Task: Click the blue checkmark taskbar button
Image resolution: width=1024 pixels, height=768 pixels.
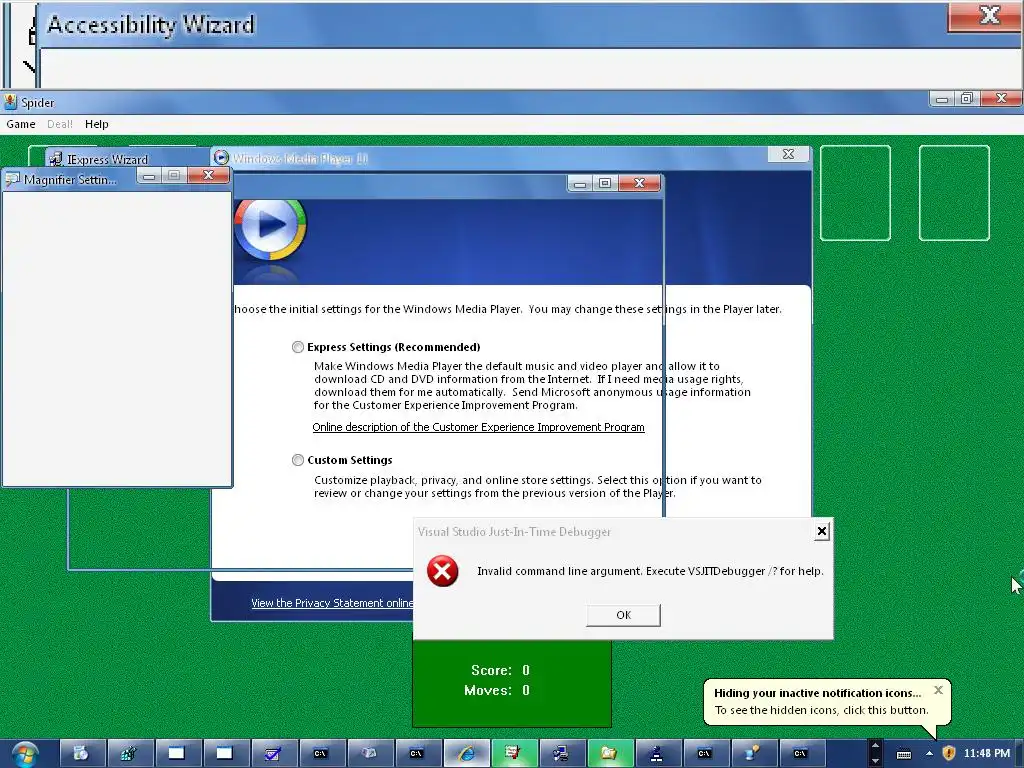Action: [x=273, y=754]
